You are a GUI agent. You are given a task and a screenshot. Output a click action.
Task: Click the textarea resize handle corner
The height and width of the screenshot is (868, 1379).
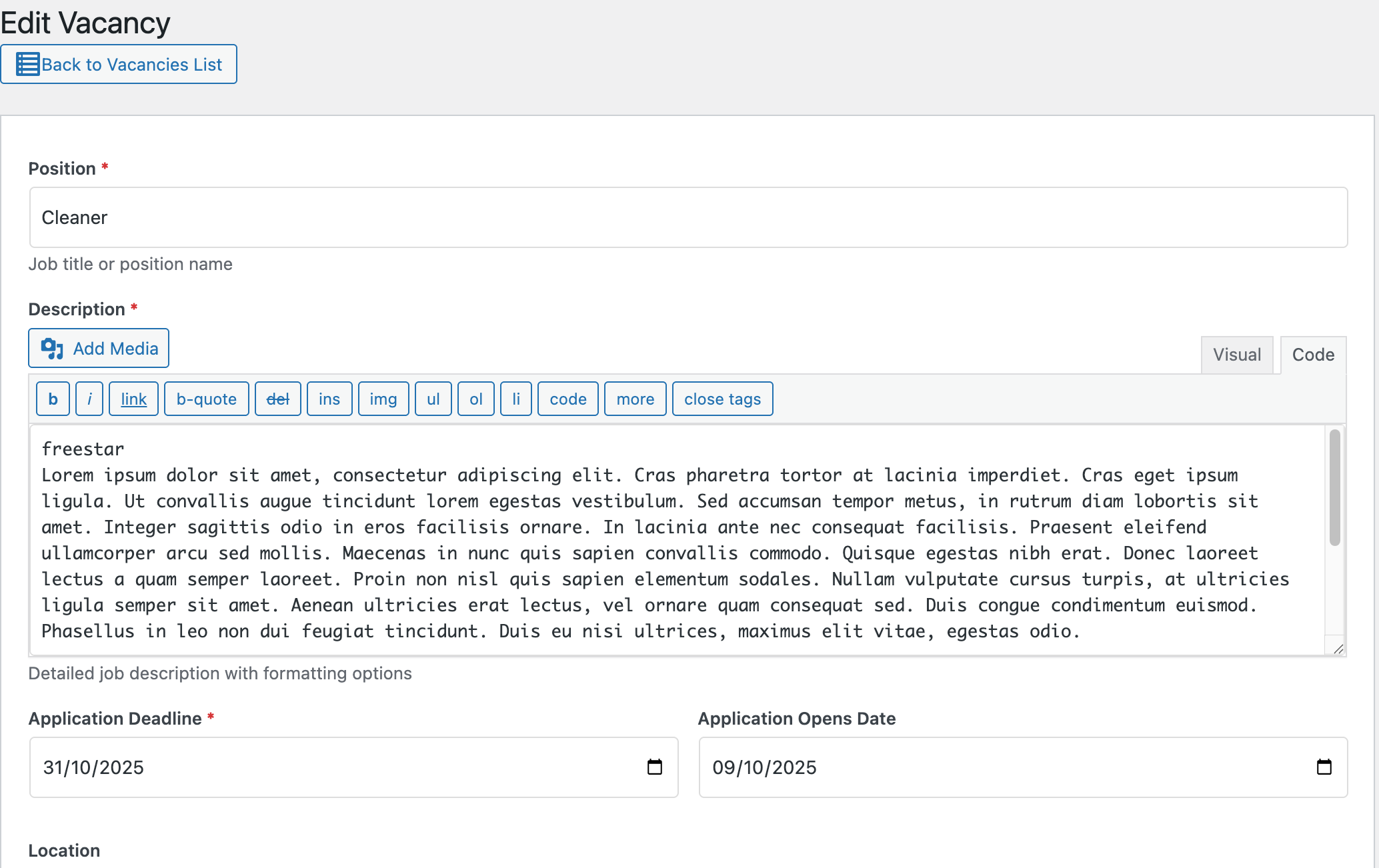[x=1338, y=649]
